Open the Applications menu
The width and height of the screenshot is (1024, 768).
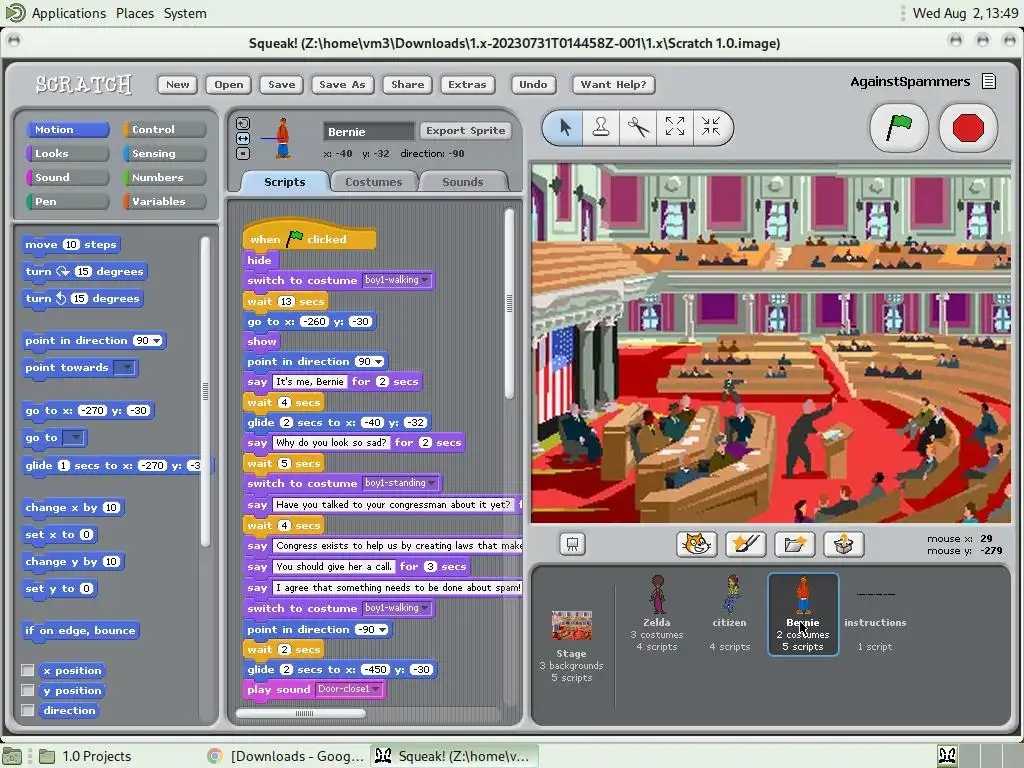pos(69,13)
